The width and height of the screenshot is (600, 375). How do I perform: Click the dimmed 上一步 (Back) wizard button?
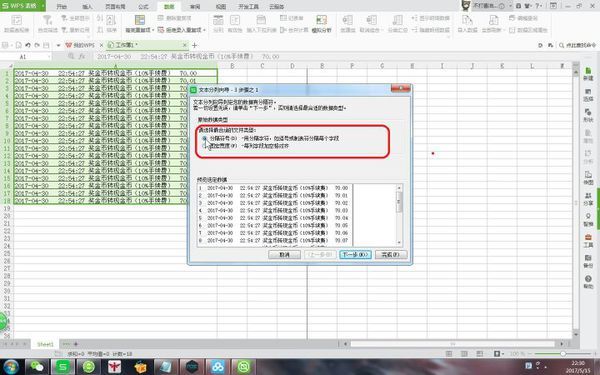(x=320, y=254)
